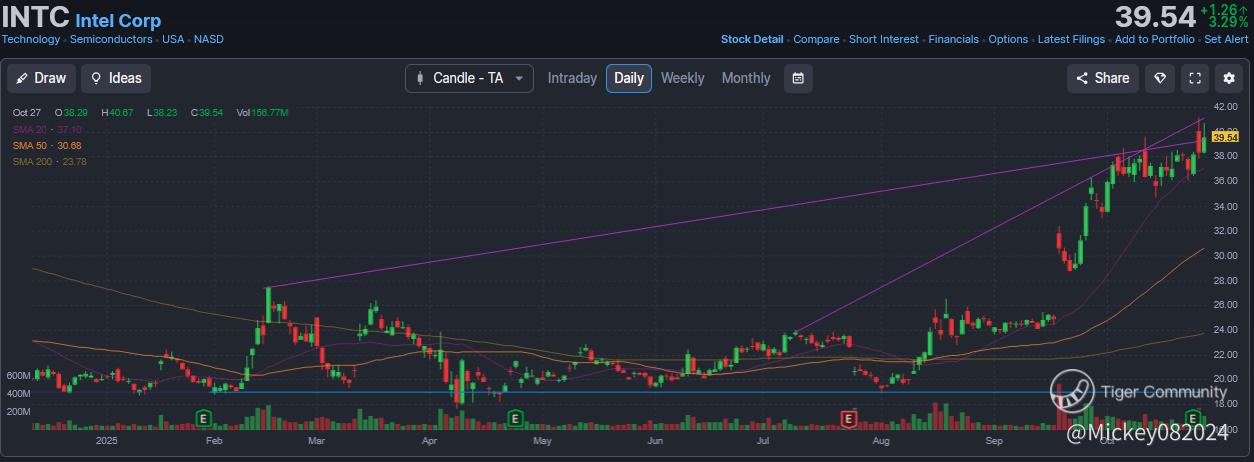
Task: Open the USA country link
Action: [x=173, y=39]
